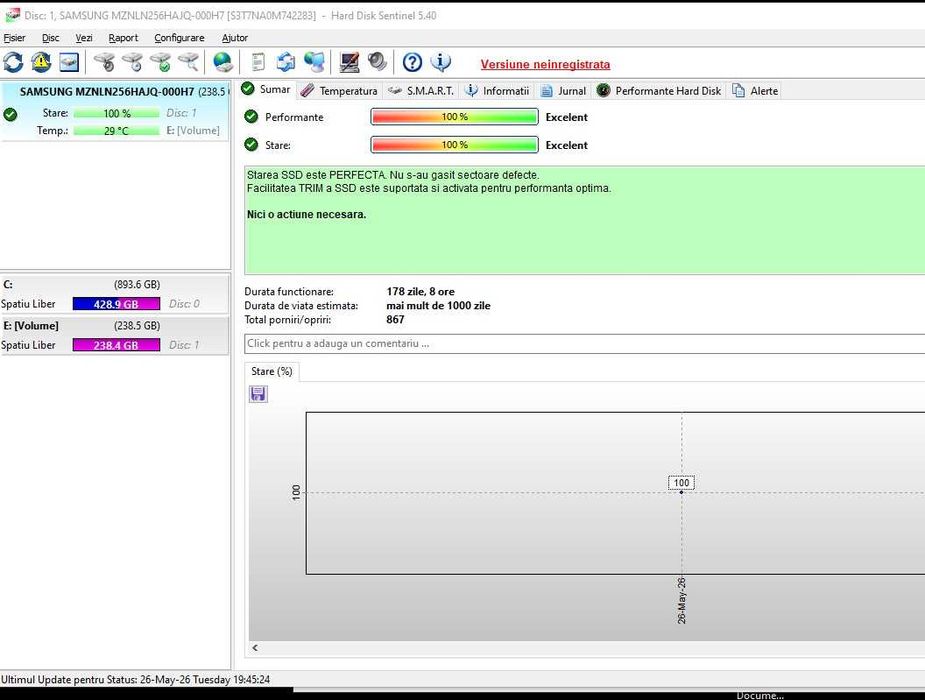Click the speaker sound toolbar icon
Image resolution: width=925 pixels, height=700 pixels.
[378, 63]
